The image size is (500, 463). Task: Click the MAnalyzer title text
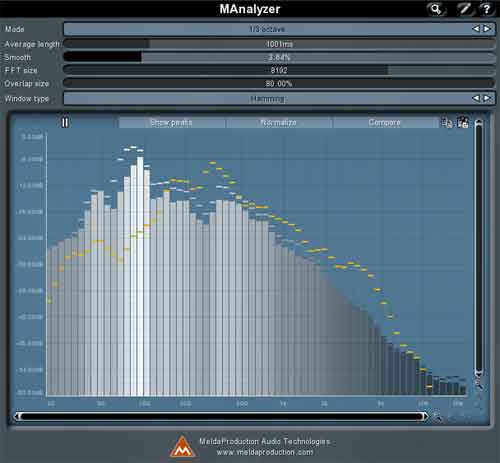(x=250, y=9)
